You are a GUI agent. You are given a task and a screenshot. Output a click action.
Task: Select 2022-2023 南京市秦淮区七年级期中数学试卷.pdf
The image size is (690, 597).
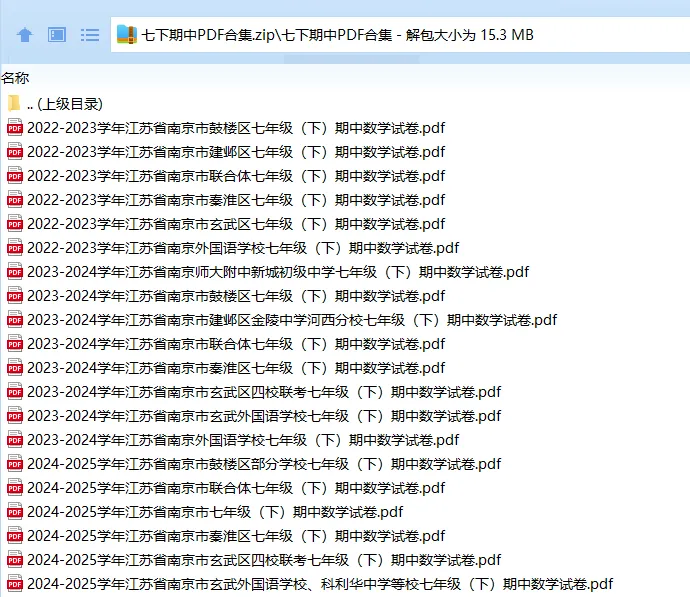[236, 200]
